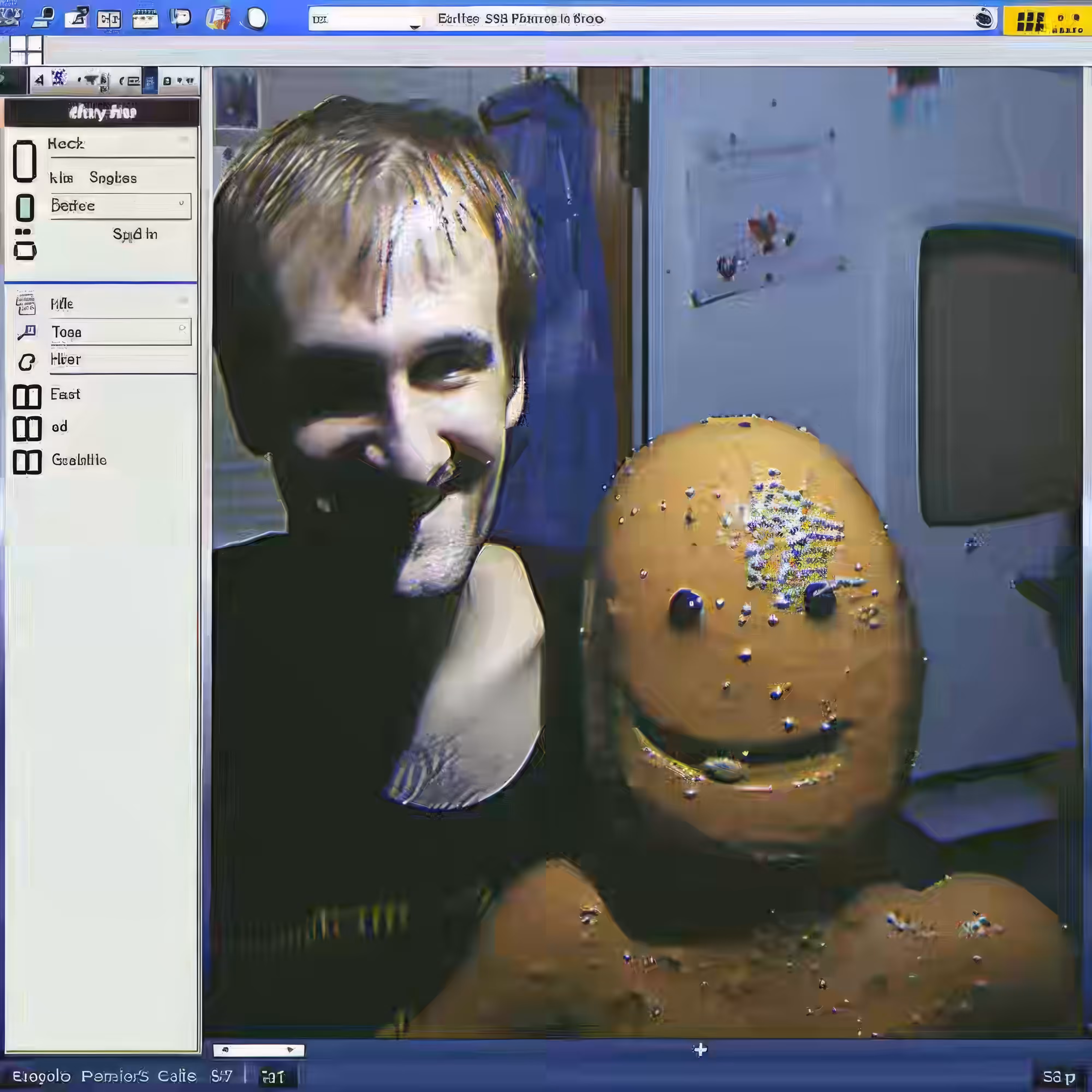Open the Berlee dropdown
This screenshot has height=1092, width=1092.
(121, 206)
